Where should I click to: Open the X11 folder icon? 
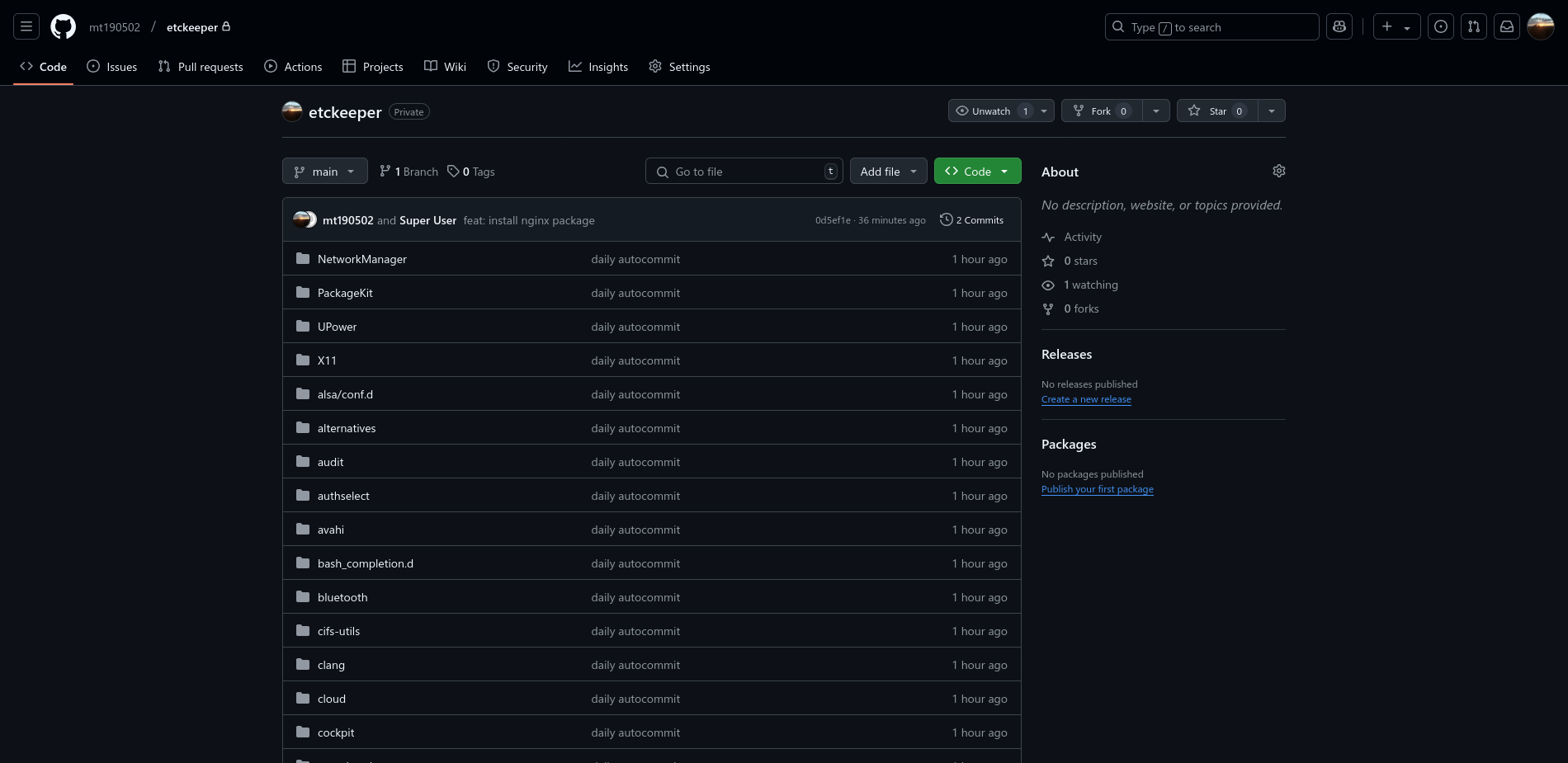coord(303,360)
